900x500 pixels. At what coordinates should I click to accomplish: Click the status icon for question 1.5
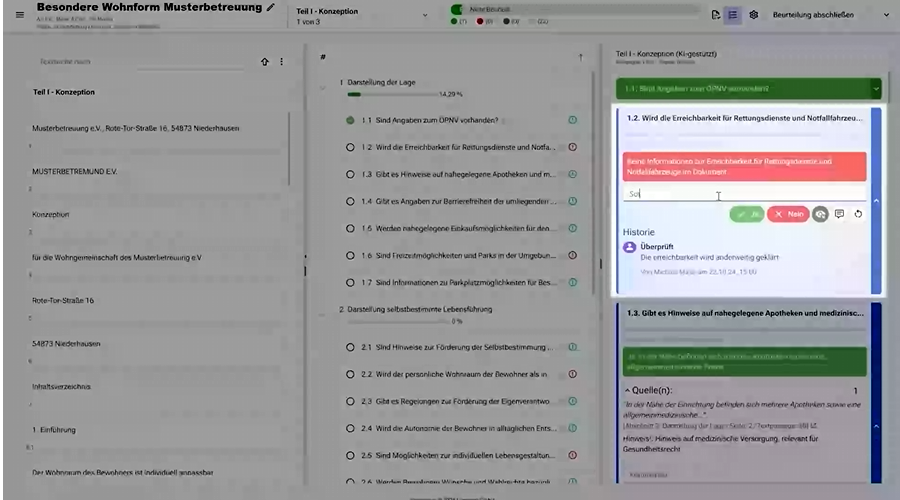(x=572, y=228)
